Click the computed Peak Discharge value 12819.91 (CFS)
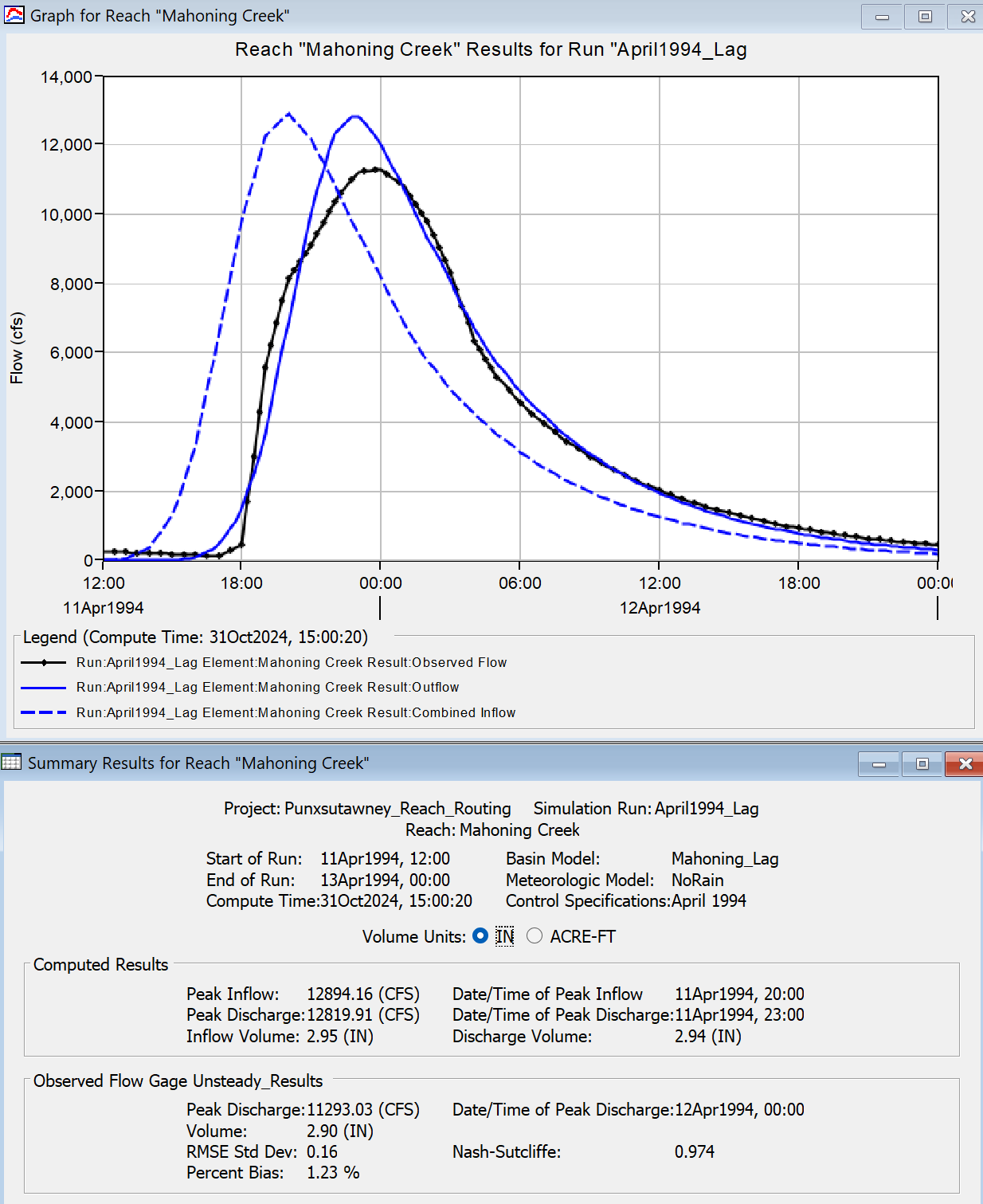This screenshot has width=983, height=1204. (363, 1014)
